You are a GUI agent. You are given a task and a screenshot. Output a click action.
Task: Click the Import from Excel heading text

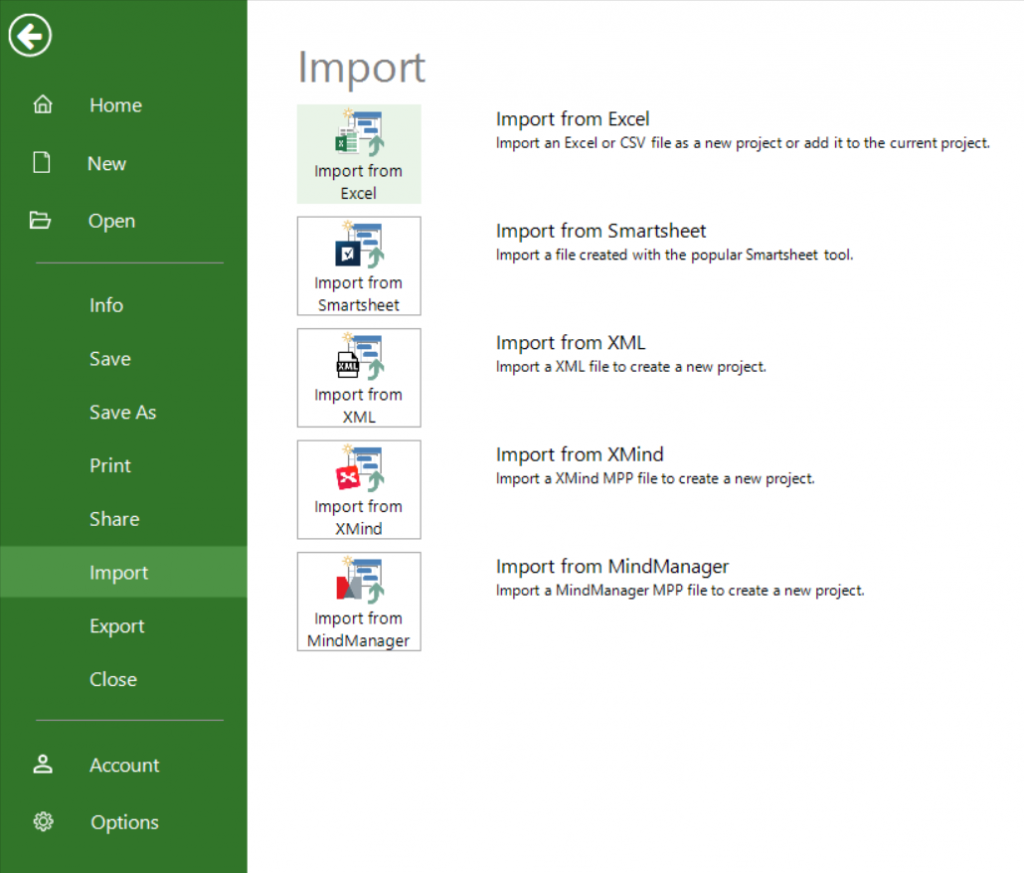[572, 118]
